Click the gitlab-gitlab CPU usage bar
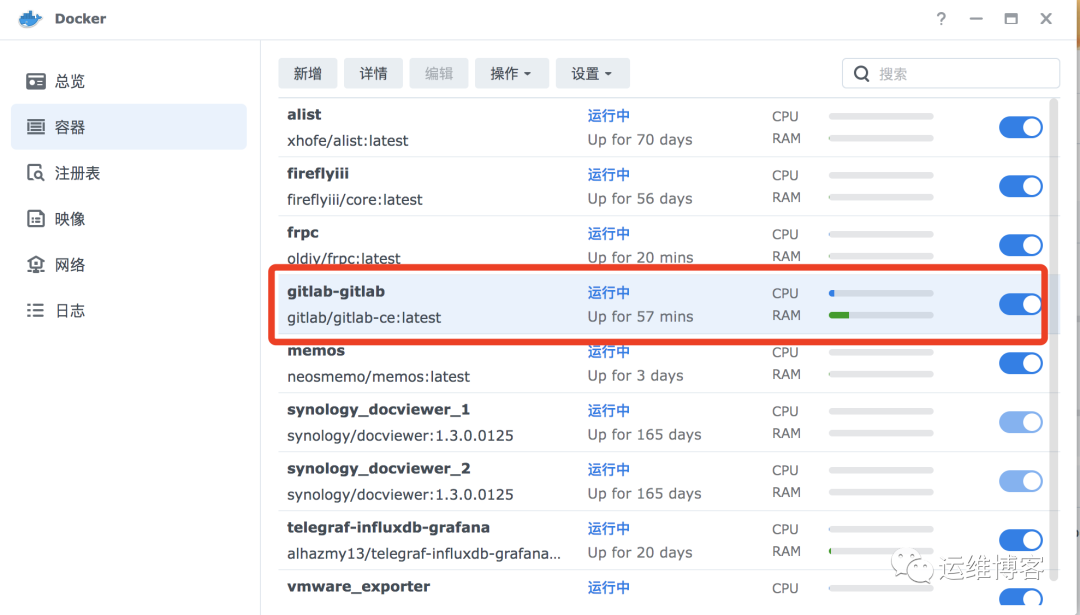1080x615 pixels. coord(881,293)
